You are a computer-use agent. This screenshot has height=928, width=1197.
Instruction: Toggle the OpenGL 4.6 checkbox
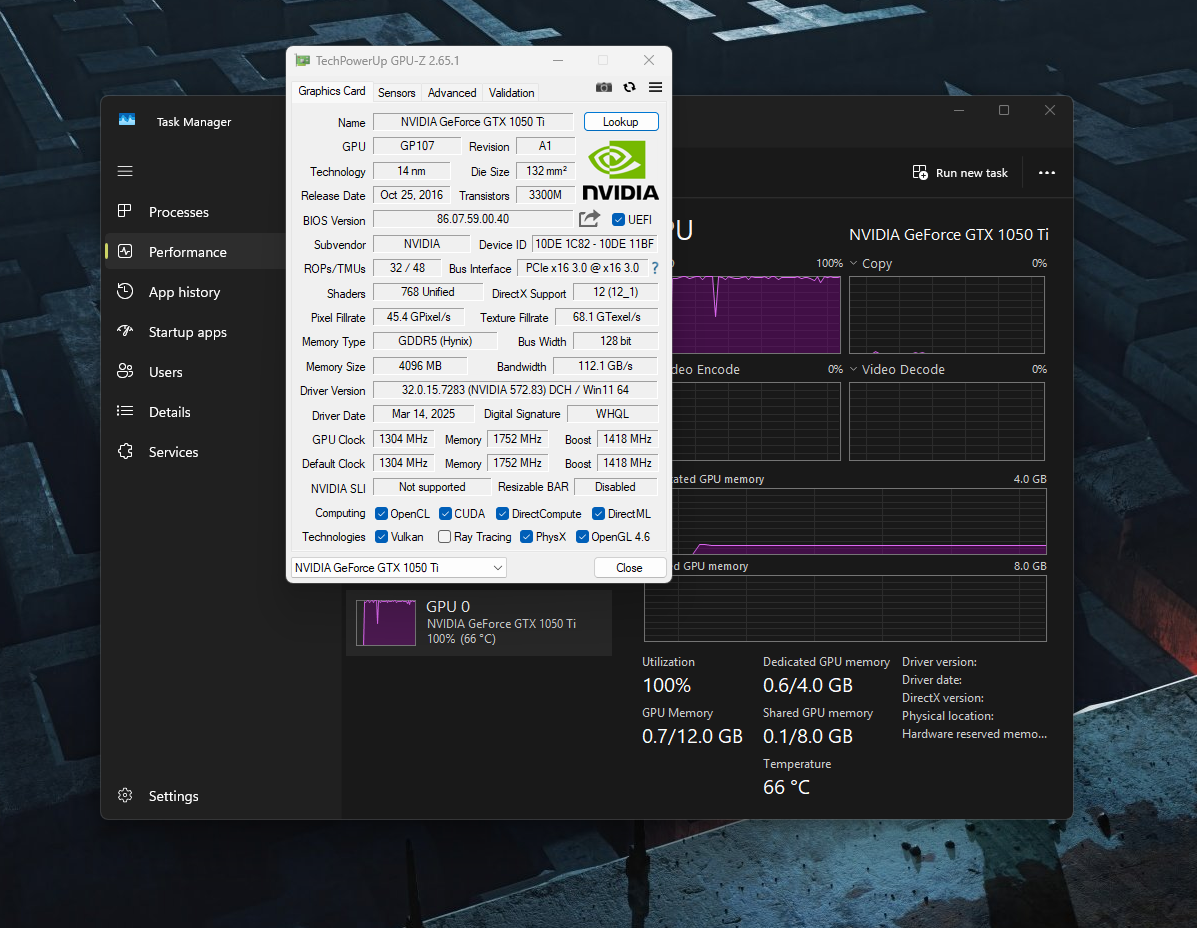coord(582,536)
